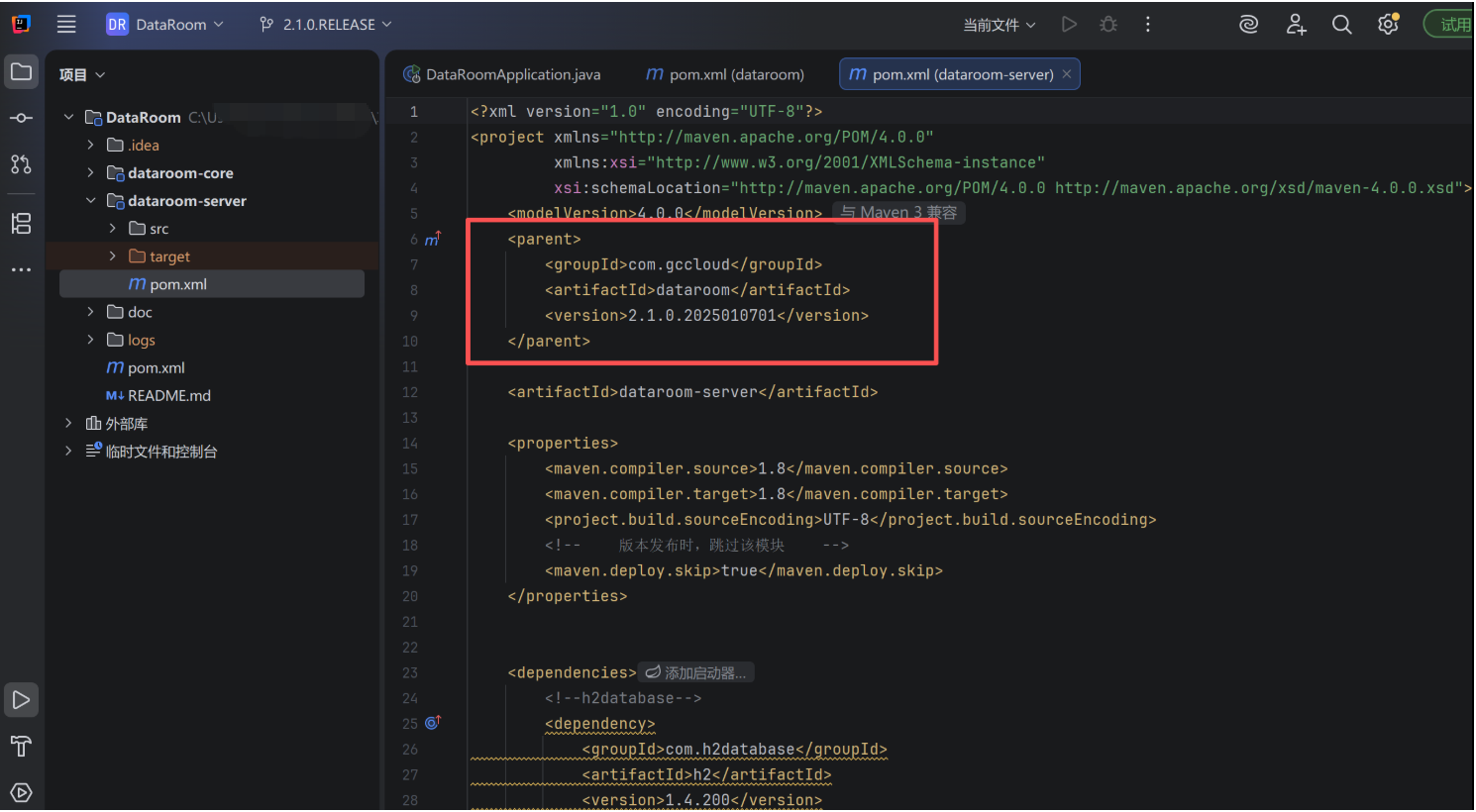Open the main hamburger menu

(66, 25)
